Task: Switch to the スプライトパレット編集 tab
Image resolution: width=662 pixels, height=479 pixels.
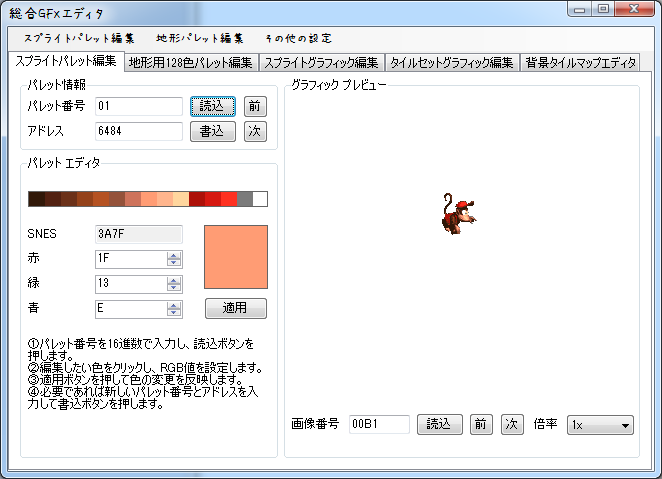Action: (66, 61)
